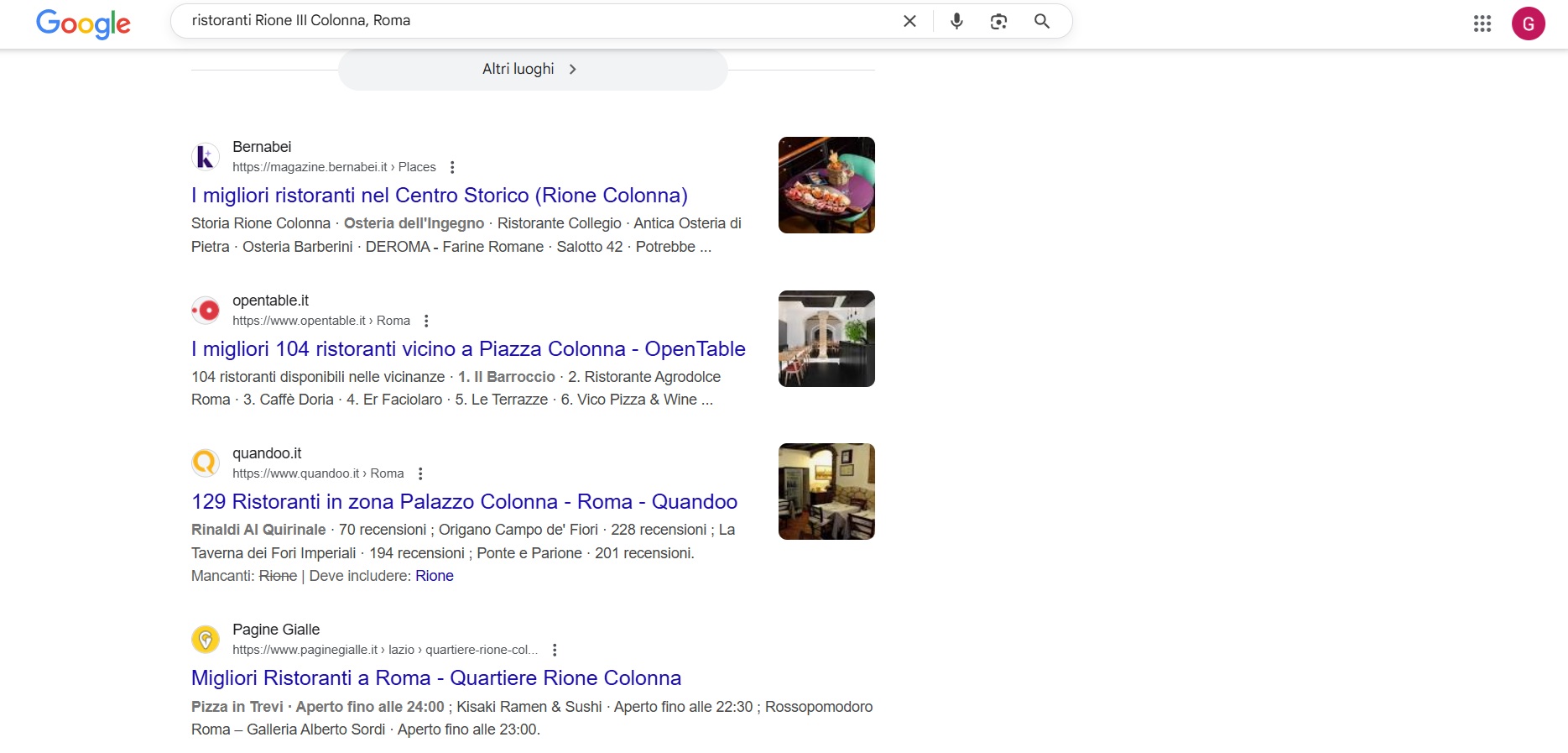
Task: Submit search with magnifying glass icon
Action: pyautogui.click(x=1042, y=21)
